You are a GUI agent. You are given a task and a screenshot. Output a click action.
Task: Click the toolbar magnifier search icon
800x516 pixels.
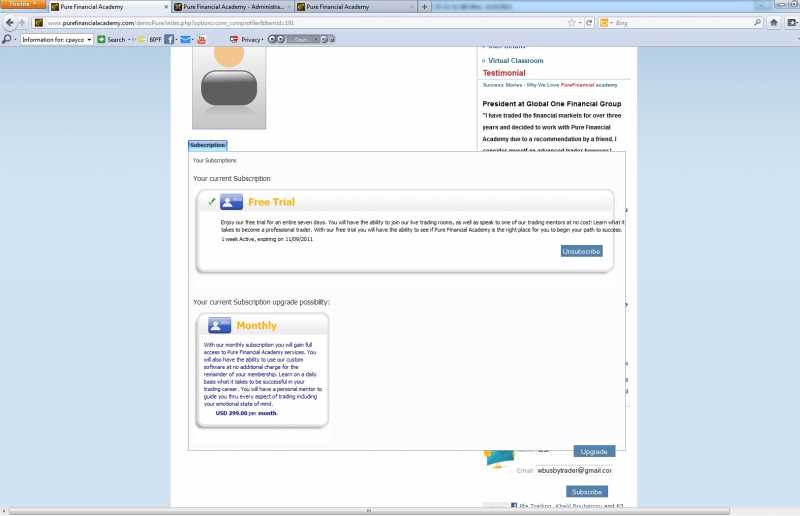coord(7,39)
